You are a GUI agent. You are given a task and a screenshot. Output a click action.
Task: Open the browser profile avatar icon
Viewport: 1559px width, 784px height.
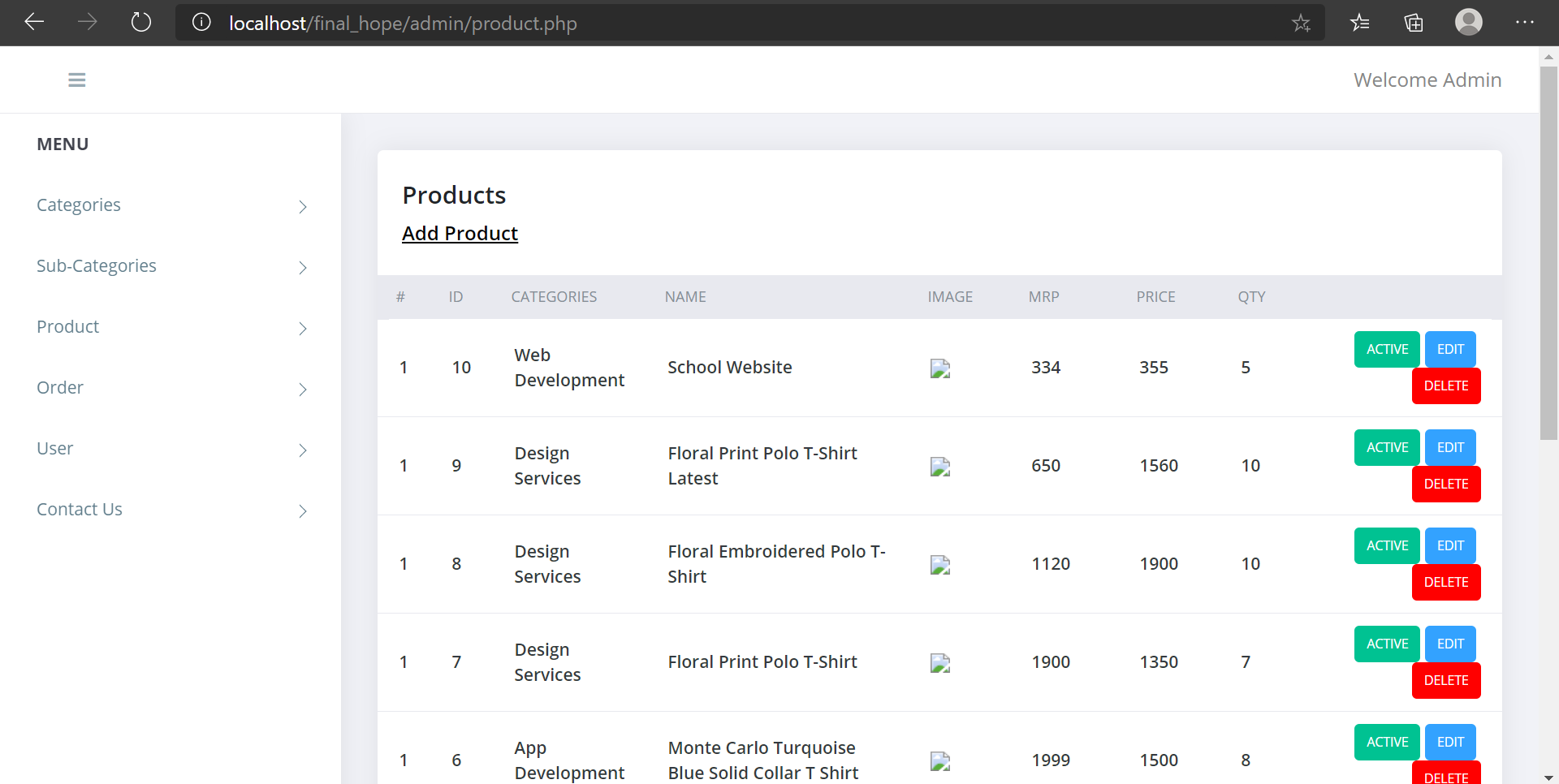(x=1469, y=22)
